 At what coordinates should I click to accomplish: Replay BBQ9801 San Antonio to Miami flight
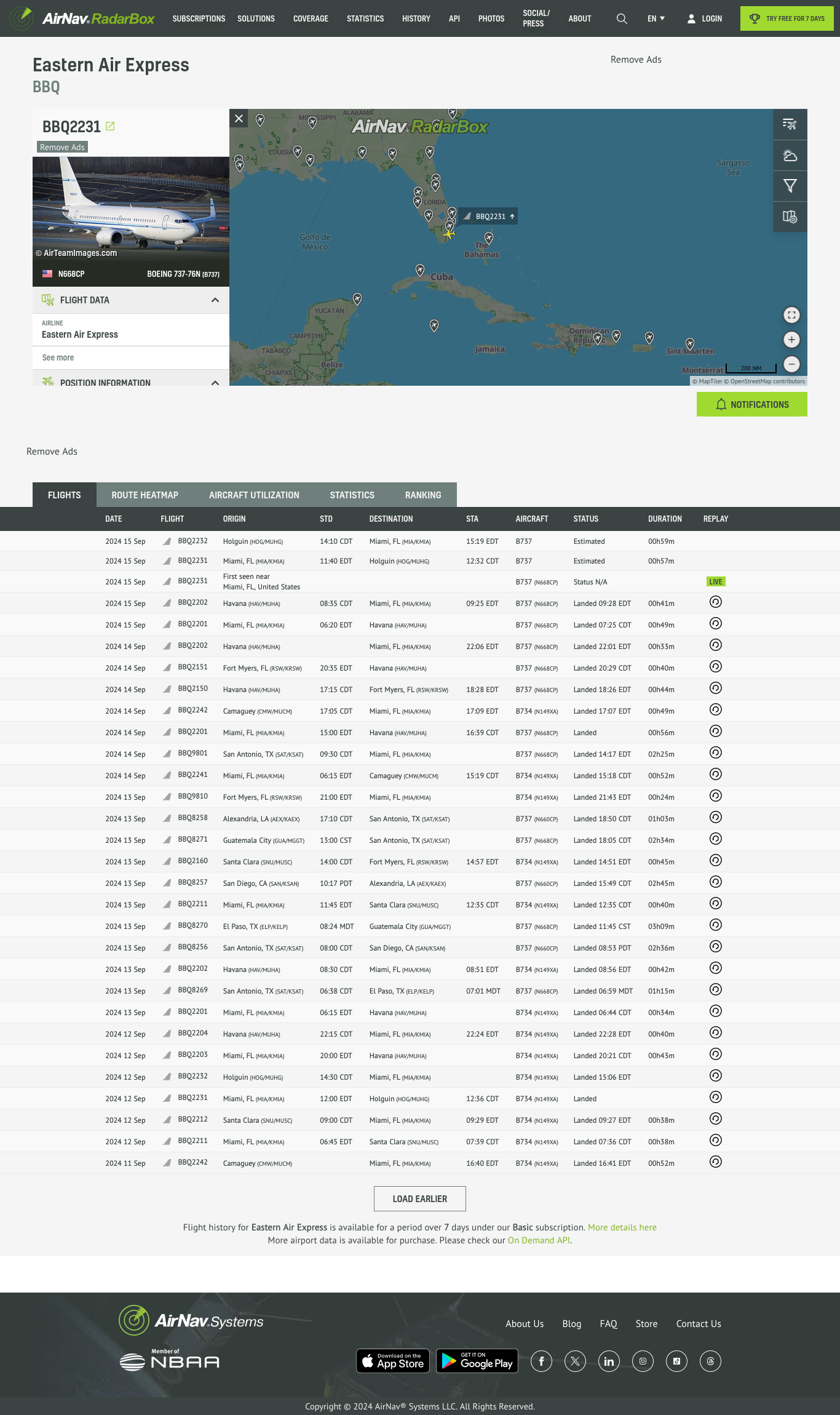pyautogui.click(x=715, y=753)
